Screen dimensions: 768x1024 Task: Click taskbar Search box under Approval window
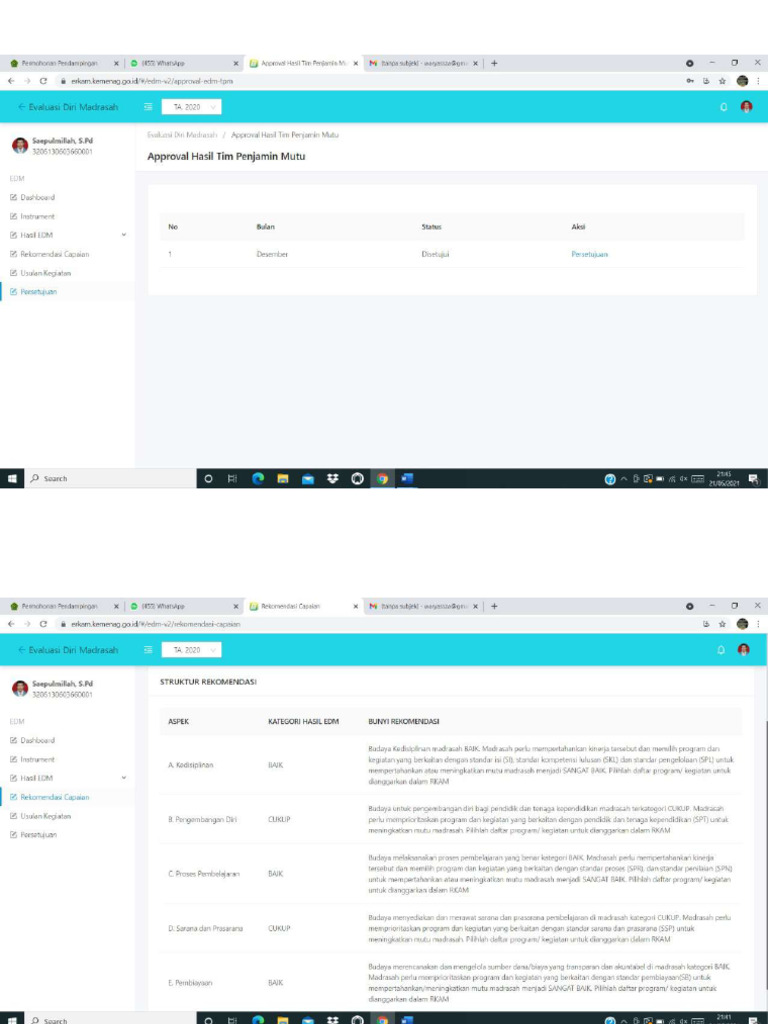(x=110, y=478)
